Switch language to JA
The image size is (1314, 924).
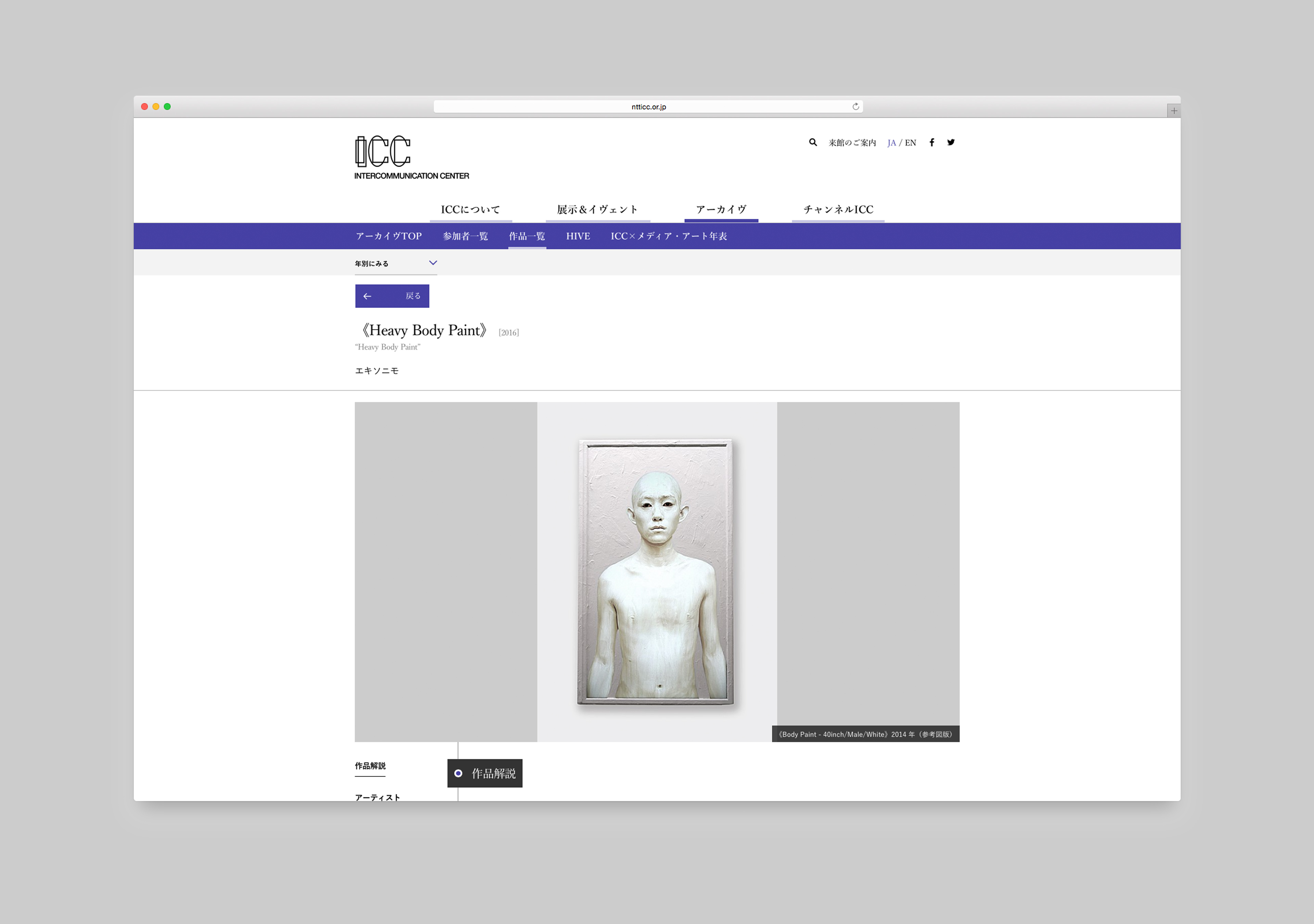pyautogui.click(x=892, y=143)
